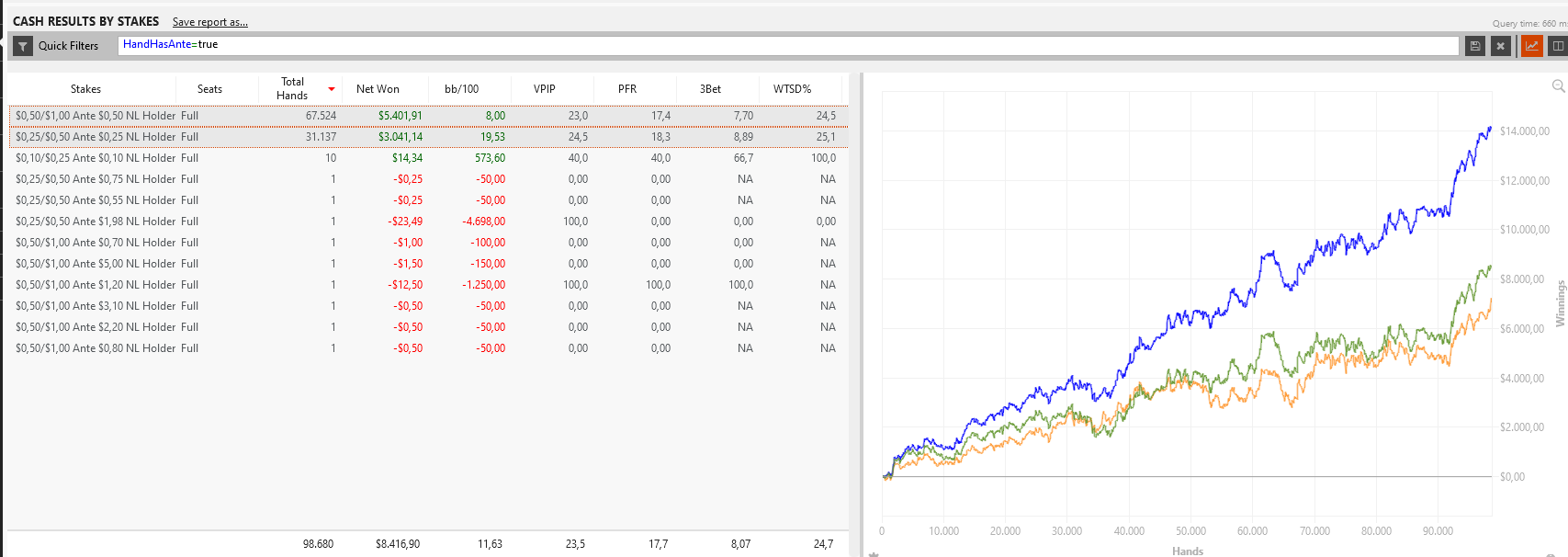Sort by the bb/100 column header
Image resolution: width=1568 pixels, height=557 pixels.
(461, 89)
